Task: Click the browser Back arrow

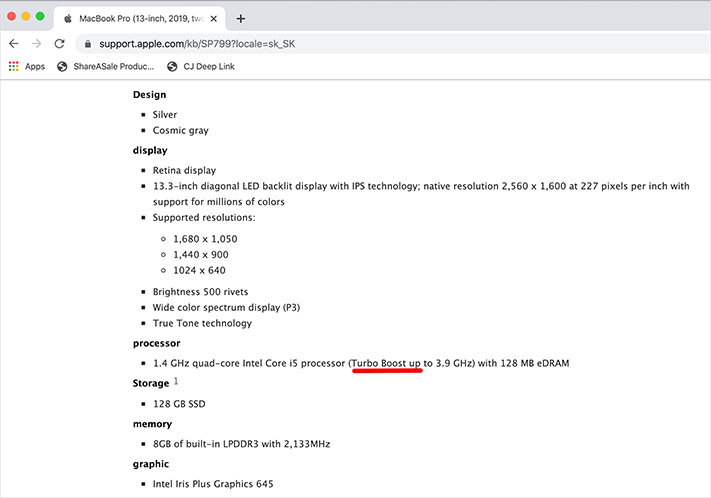Action: pos(13,44)
